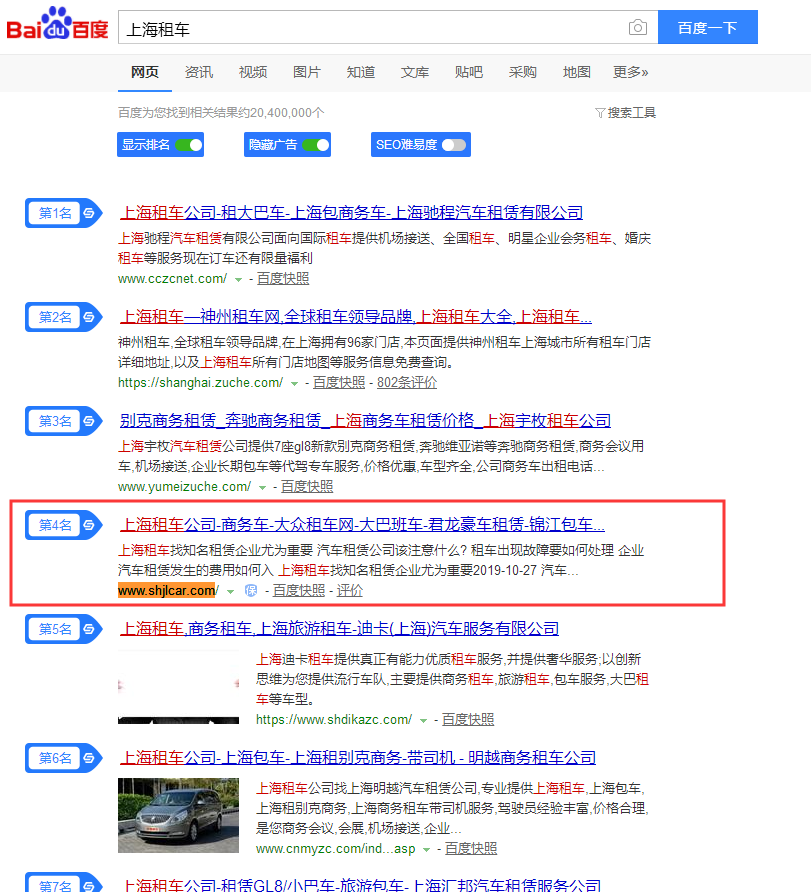Switch to the 地图 tab
This screenshot has width=811, height=892.
(x=577, y=72)
